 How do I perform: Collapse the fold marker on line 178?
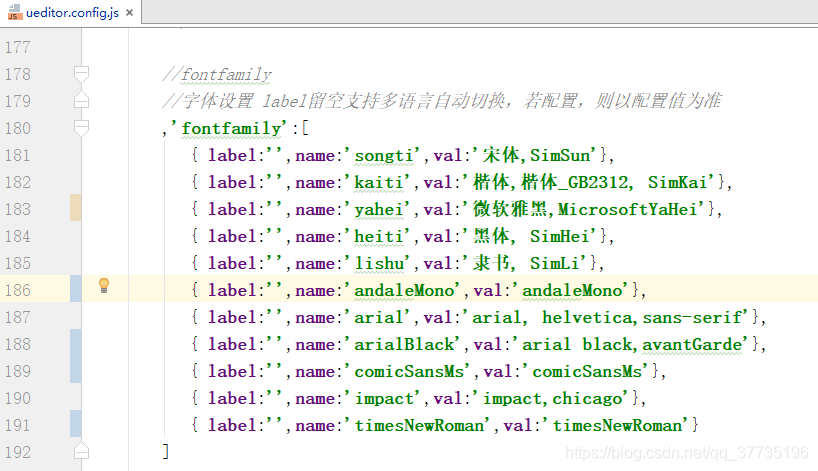[81, 74]
